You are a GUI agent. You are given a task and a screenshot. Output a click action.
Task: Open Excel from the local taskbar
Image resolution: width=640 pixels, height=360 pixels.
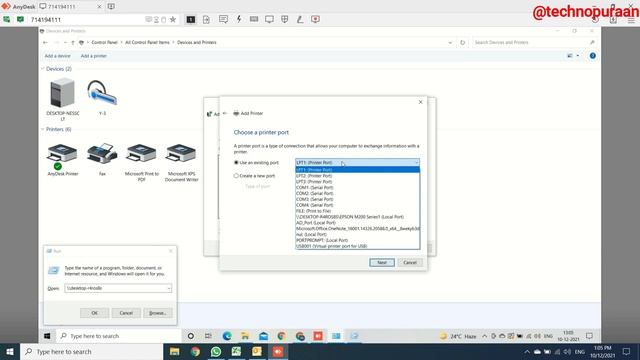(x=236, y=351)
